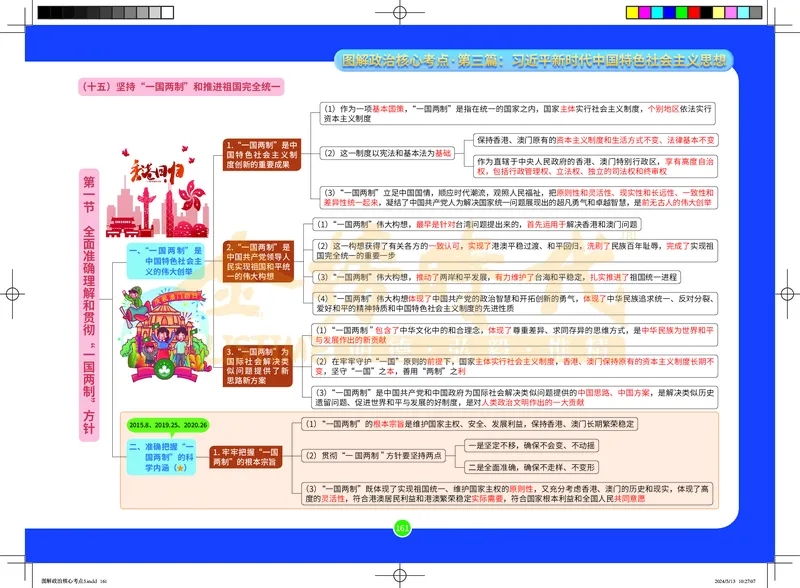Click brown node 2 实现祖国和平统一的伟大构想

click(261, 261)
